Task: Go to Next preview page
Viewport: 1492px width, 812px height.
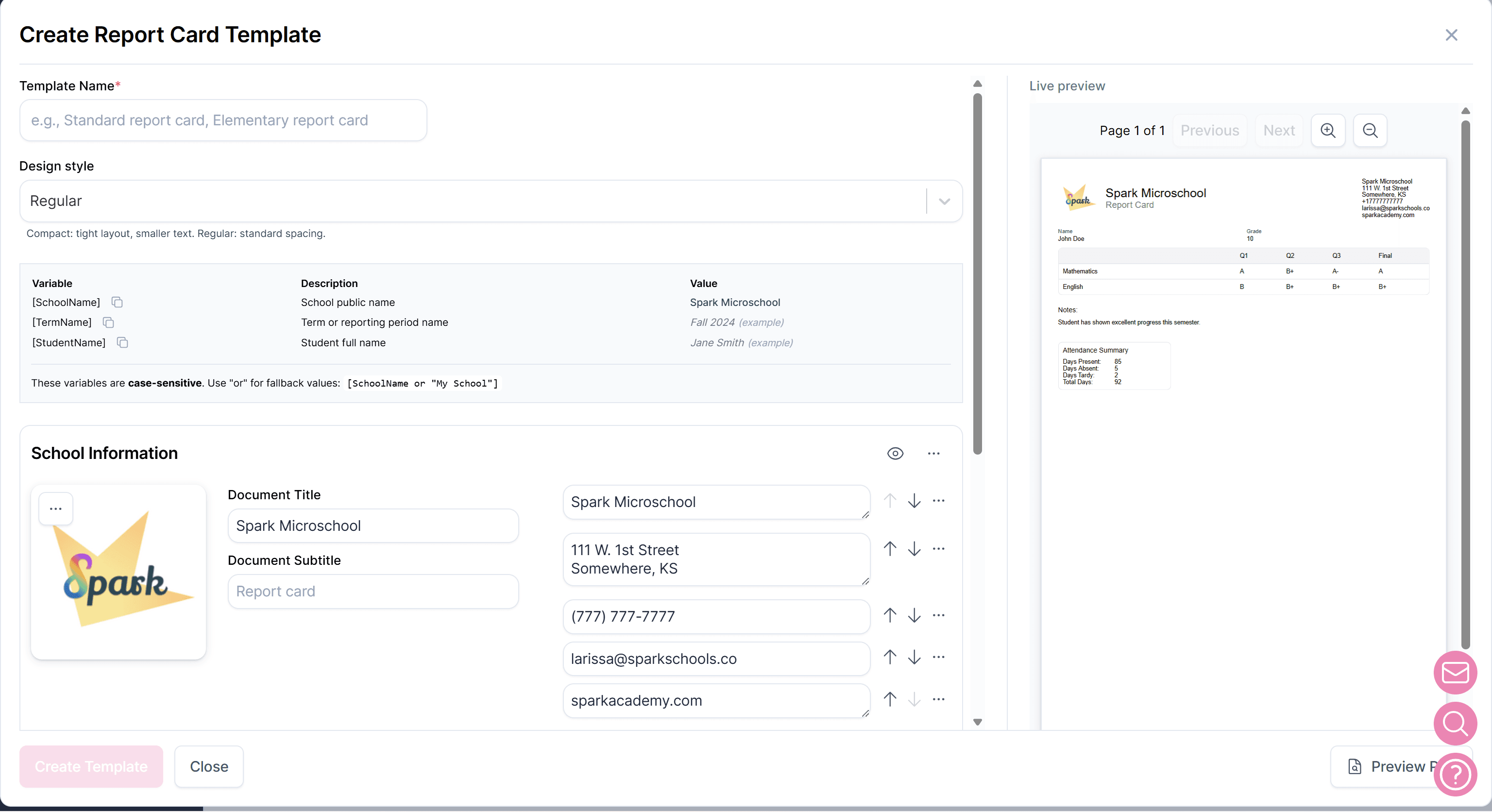Action: pos(1279,130)
